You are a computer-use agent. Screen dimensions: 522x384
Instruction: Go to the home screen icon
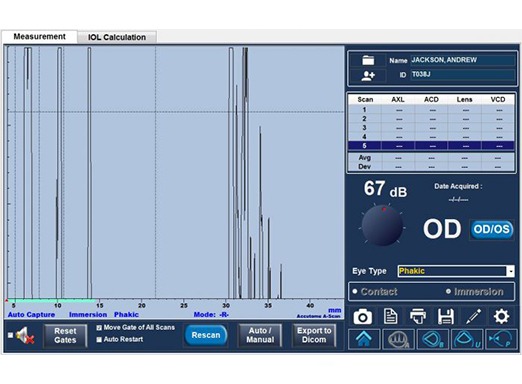(x=364, y=339)
